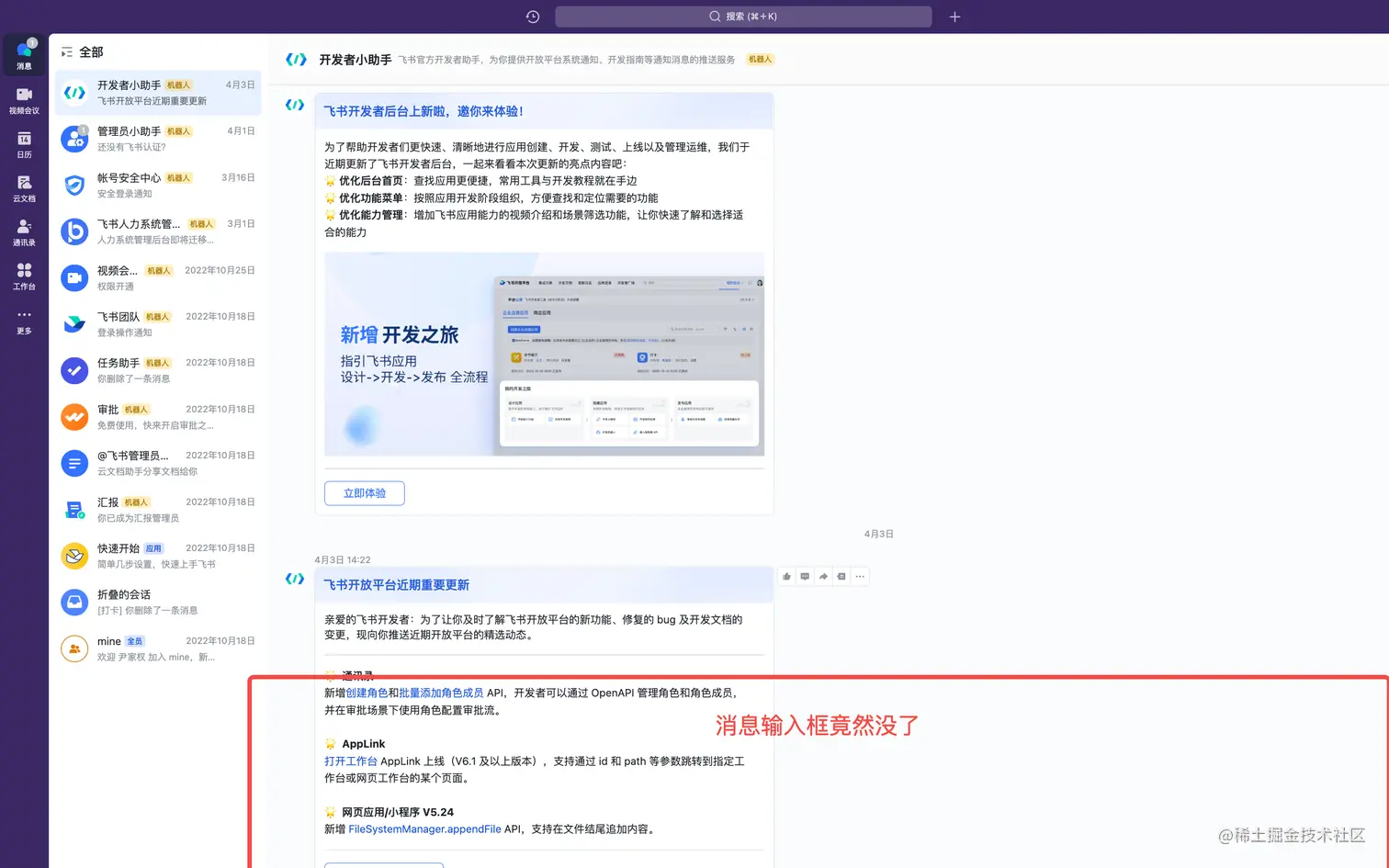This screenshot has width=1389, height=868.
Task: Click sender avatar beside first message card
Action: (295, 105)
